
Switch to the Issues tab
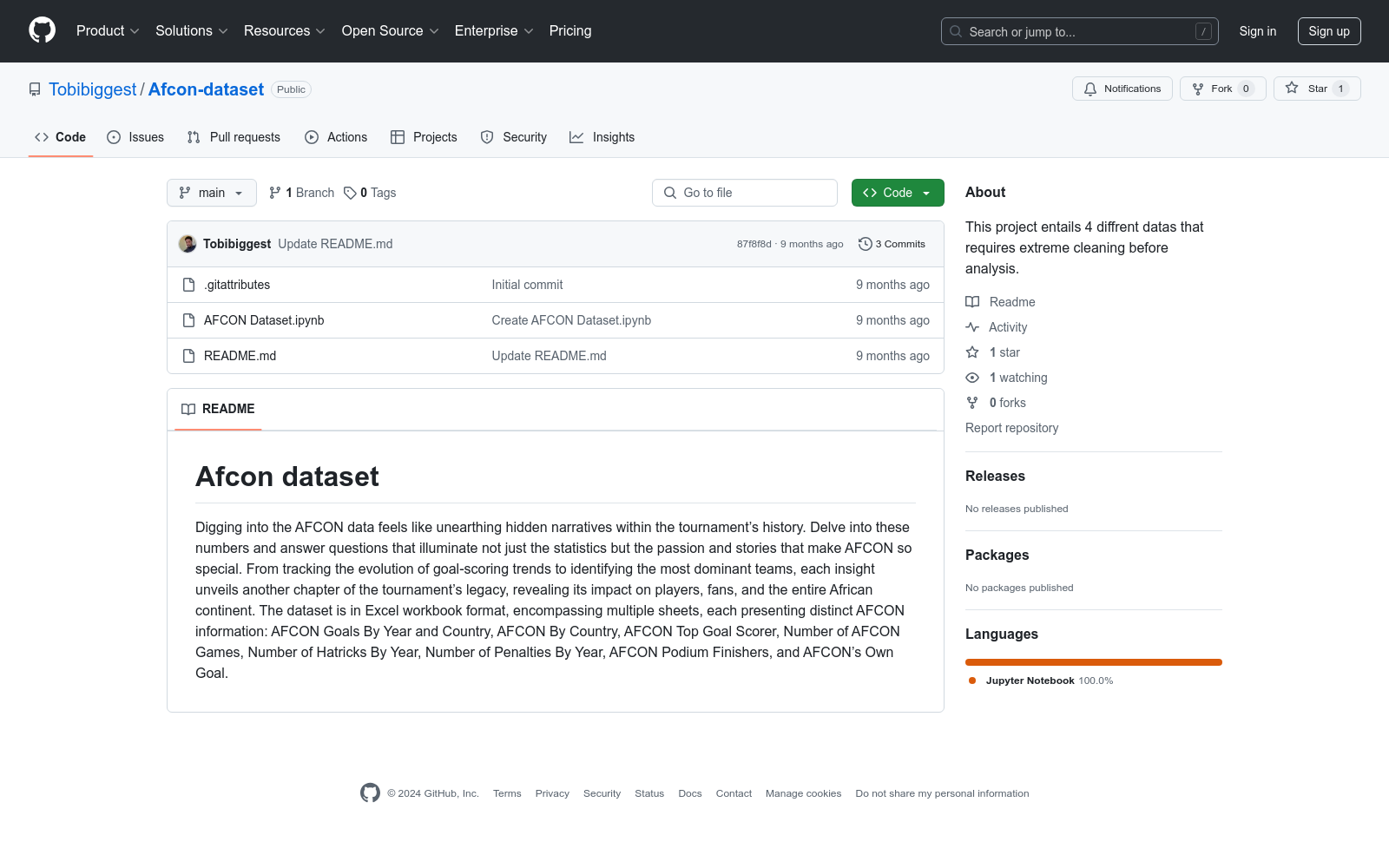click(135, 137)
